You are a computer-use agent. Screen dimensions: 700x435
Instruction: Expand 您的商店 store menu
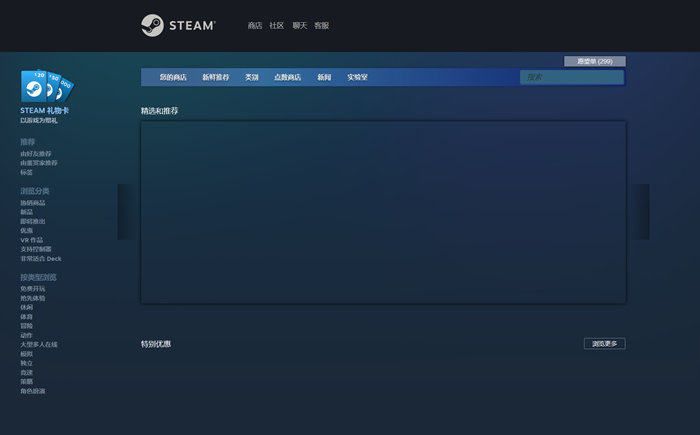click(173, 77)
